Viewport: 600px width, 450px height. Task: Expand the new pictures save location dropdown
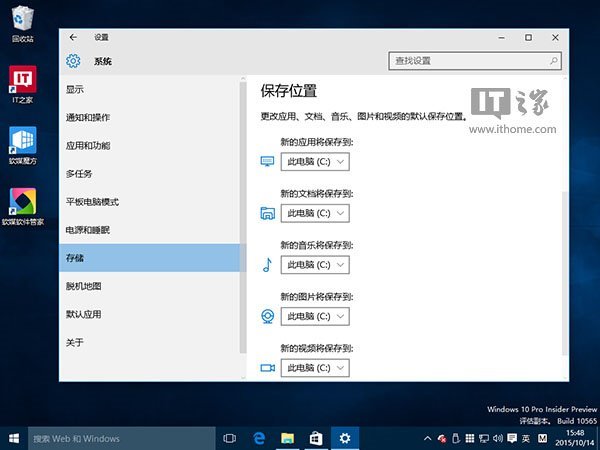(315, 316)
